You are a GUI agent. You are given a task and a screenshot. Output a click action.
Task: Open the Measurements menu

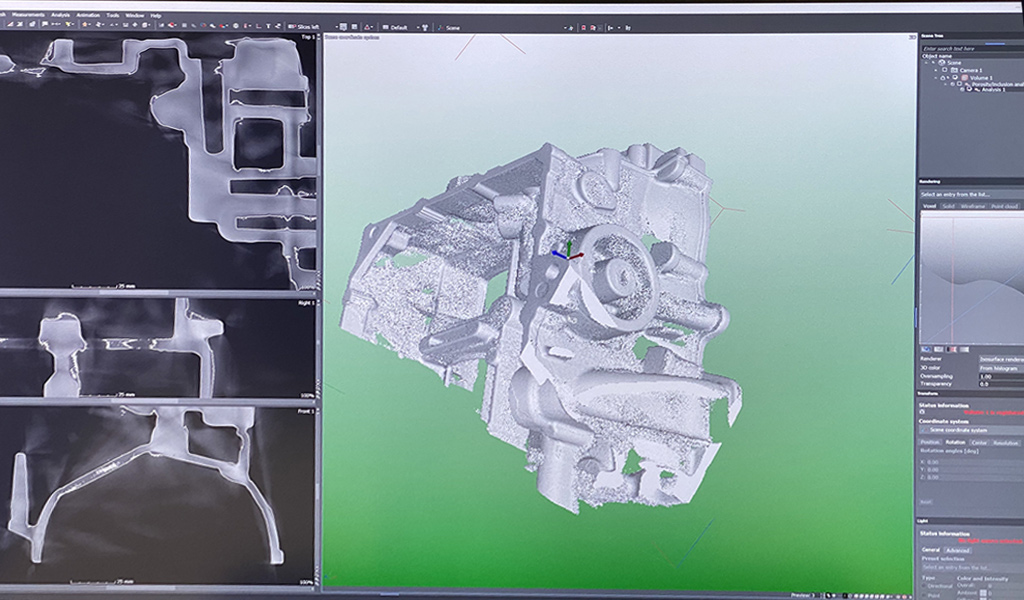26,15
